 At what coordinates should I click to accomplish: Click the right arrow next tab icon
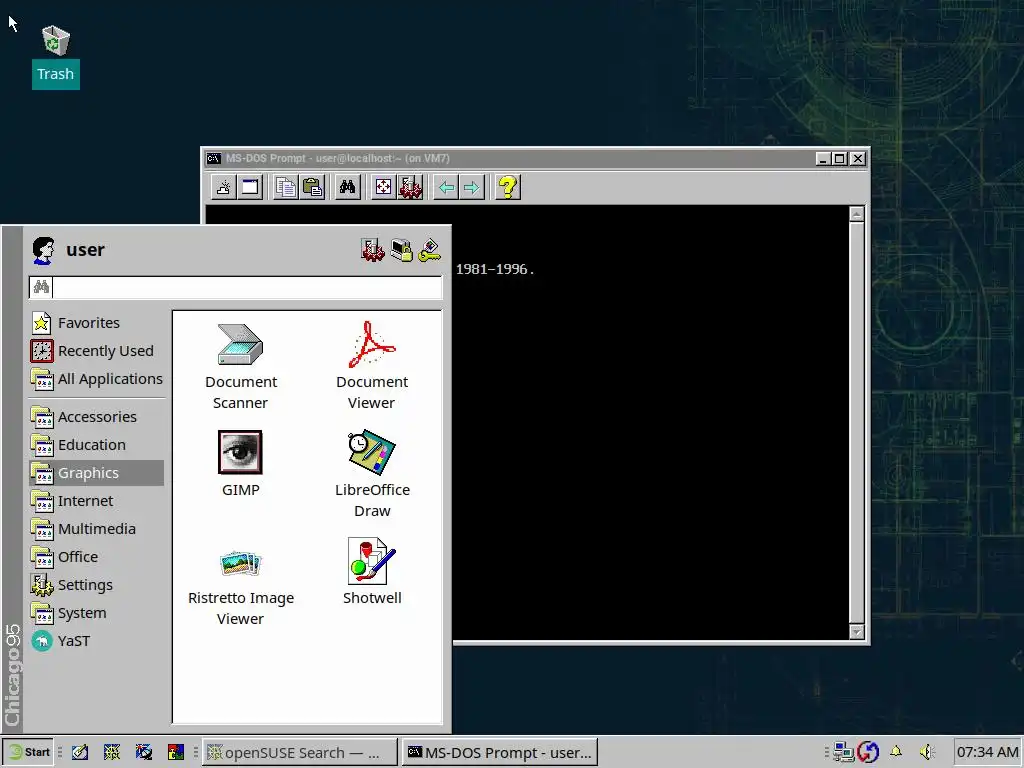pos(472,187)
